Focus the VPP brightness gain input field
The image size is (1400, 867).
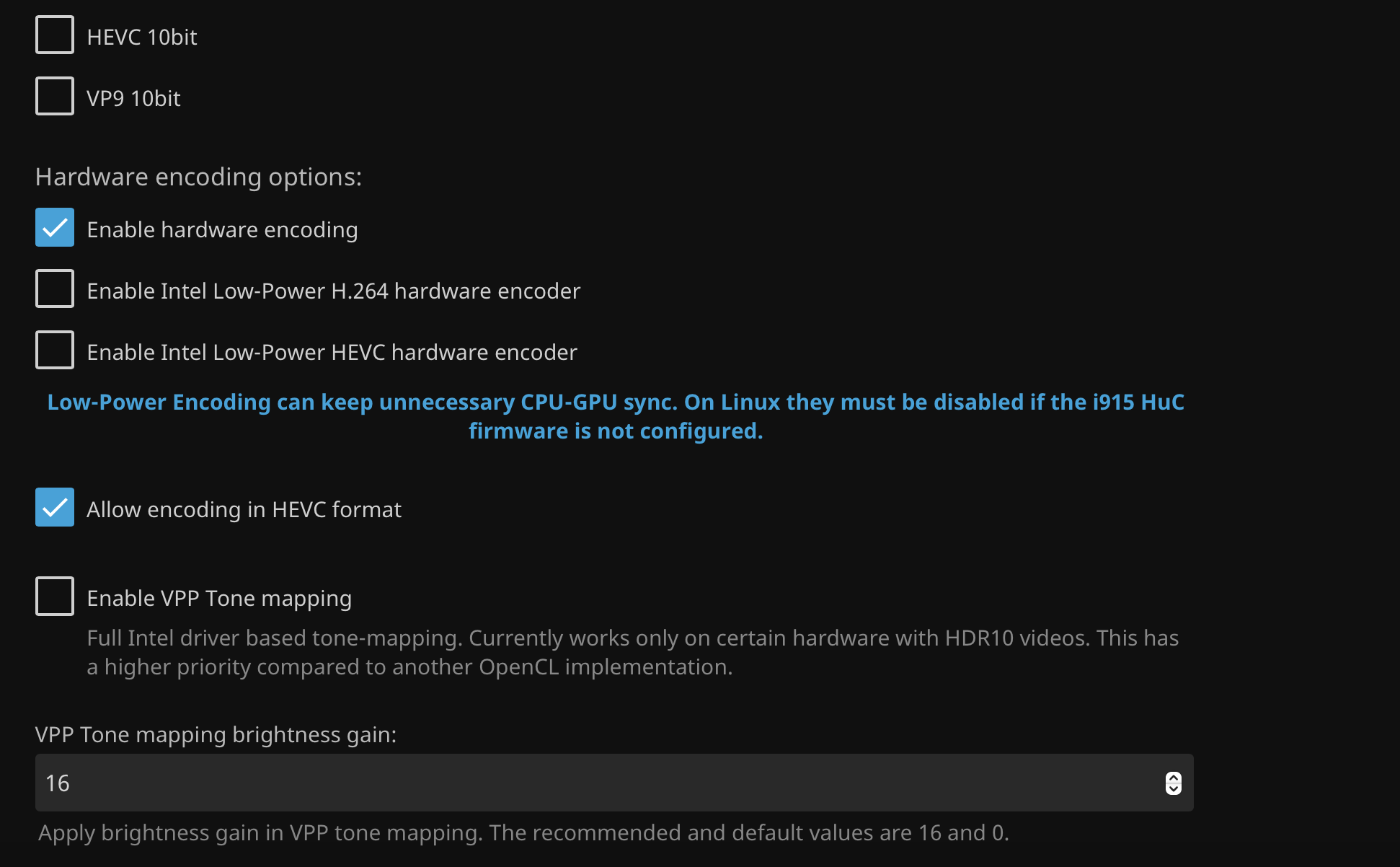[577, 783]
